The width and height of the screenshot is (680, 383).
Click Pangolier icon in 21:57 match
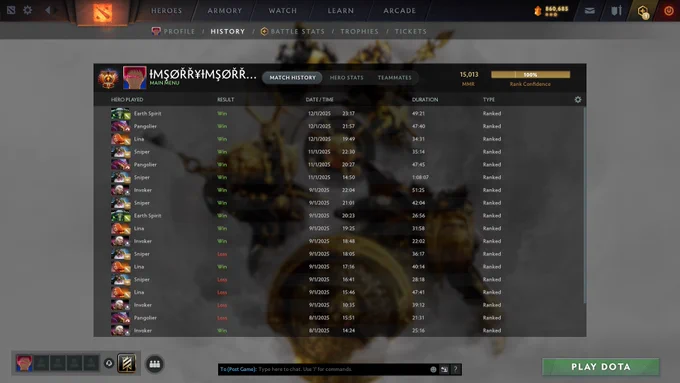121,126
